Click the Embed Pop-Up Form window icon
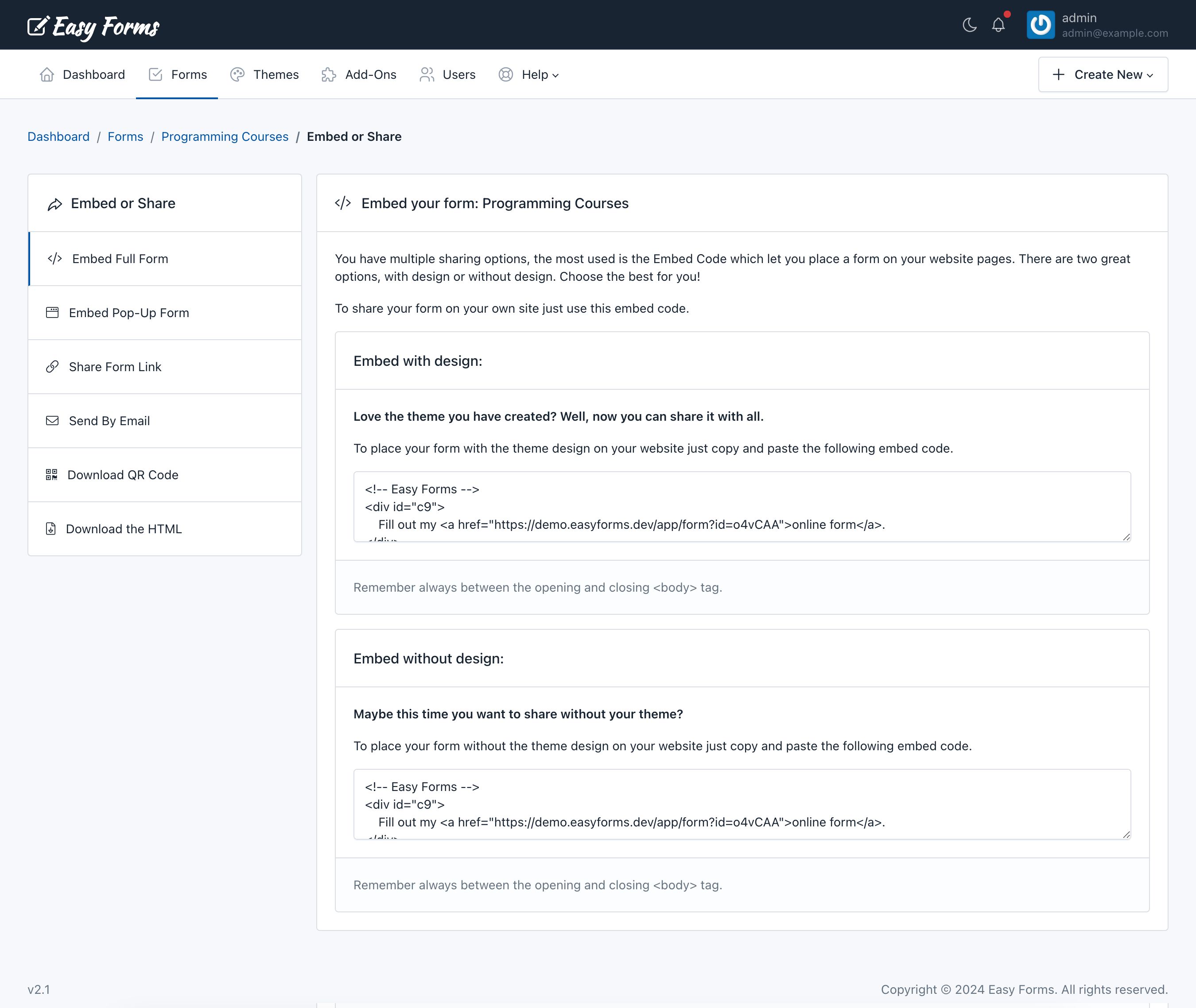This screenshot has height=1008, width=1196. pyautogui.click(x=52, y=313)
